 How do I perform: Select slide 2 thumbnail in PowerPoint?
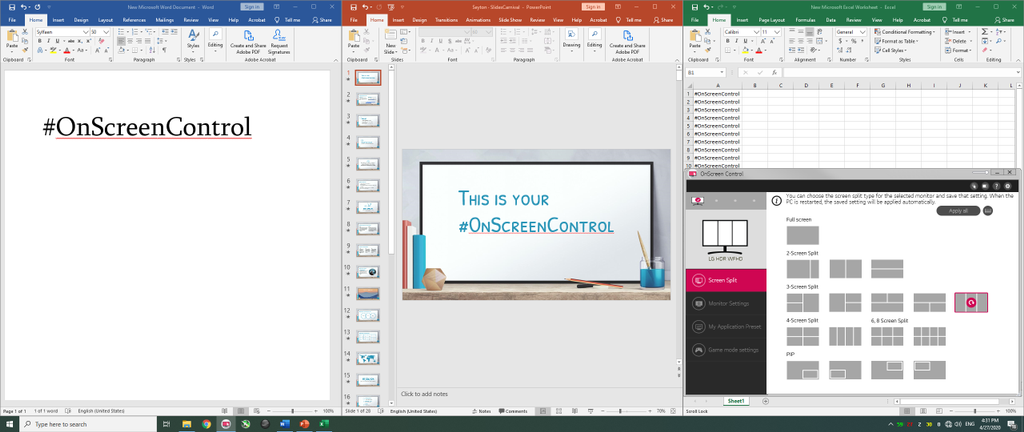[368, 99]
